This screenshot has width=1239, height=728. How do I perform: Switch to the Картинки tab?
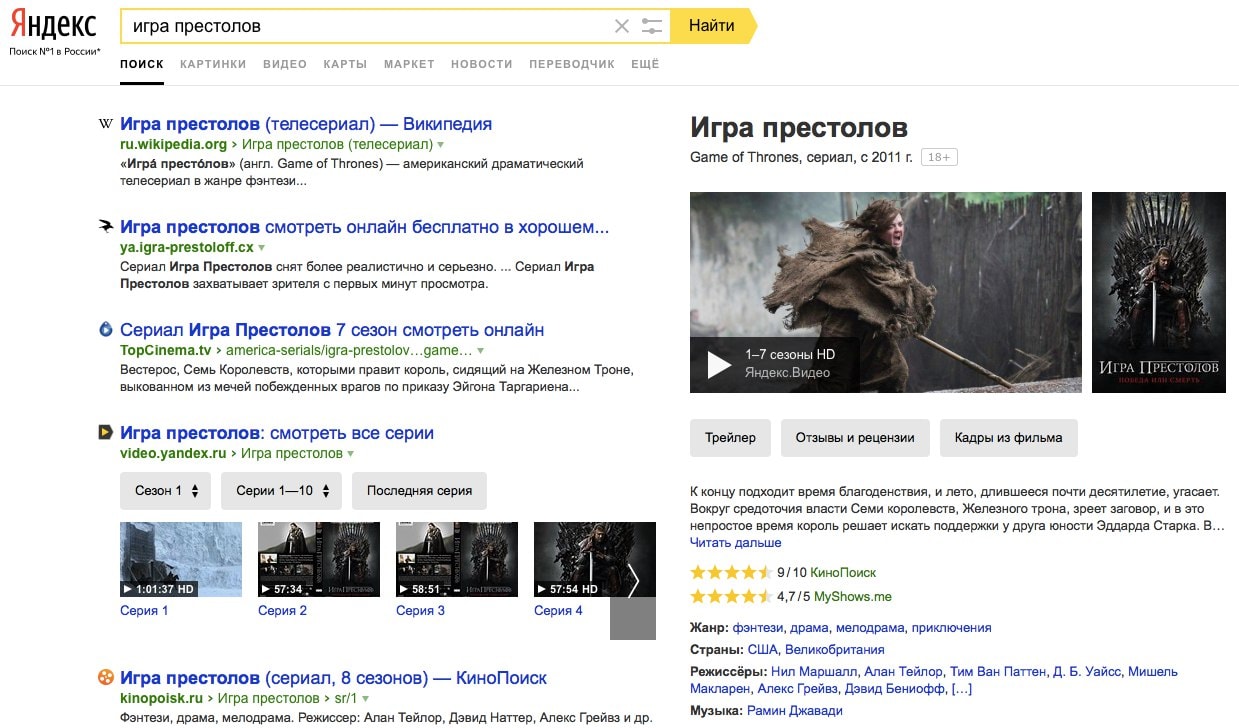[x=213, y=64]
